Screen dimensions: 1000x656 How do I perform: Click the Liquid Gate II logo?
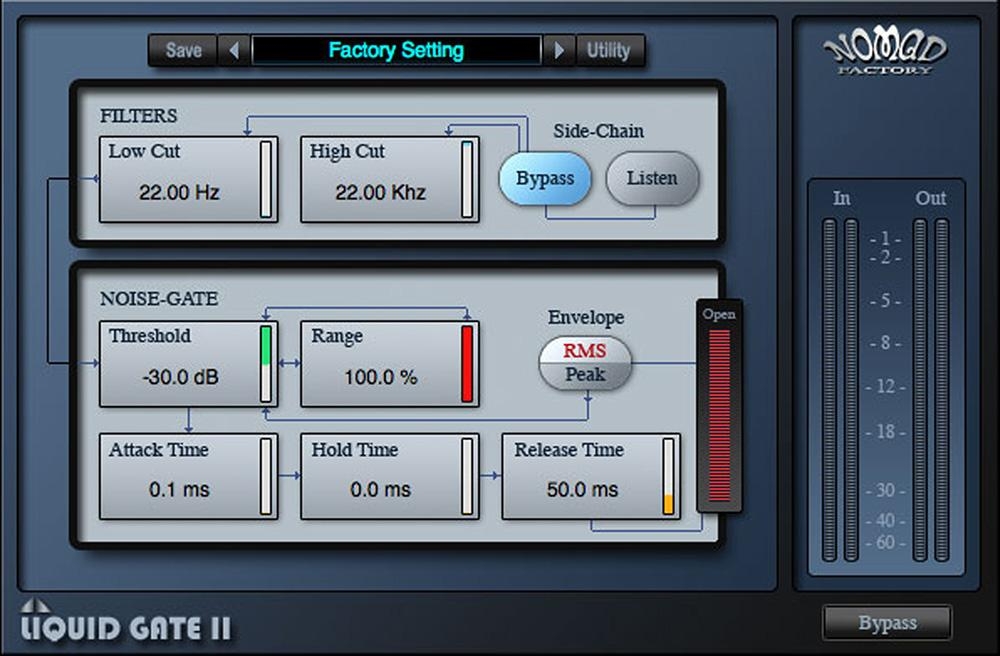(x=126, y=625)
